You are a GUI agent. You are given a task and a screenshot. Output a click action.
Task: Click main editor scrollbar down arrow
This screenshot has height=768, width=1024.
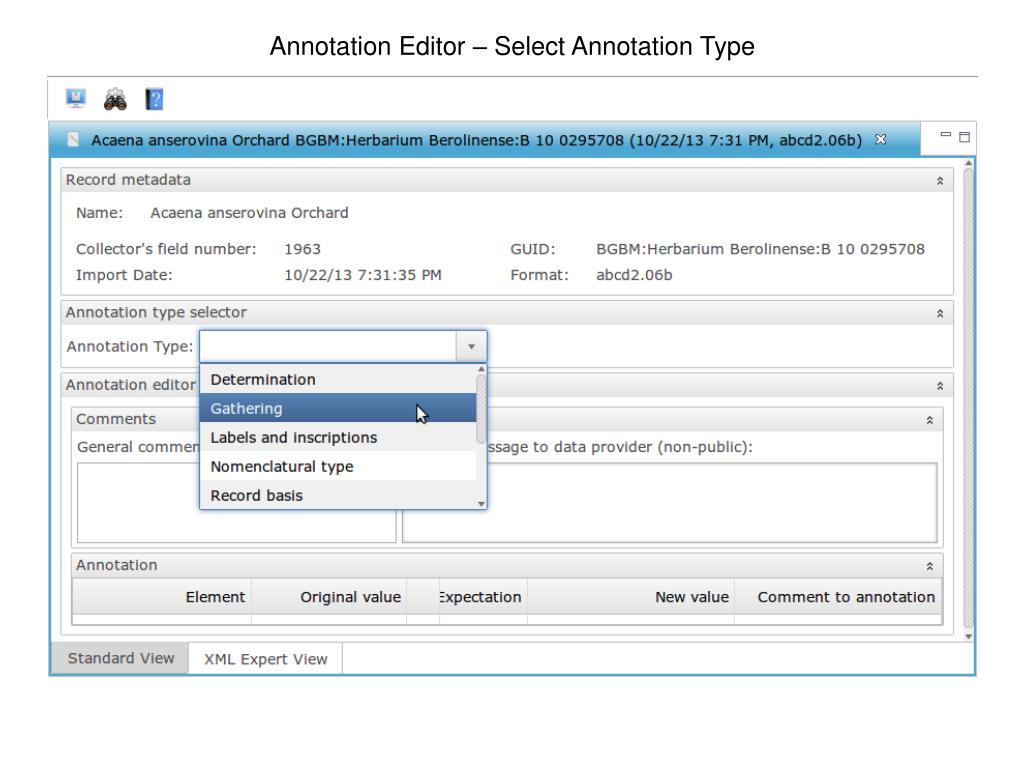pos(968,636)
